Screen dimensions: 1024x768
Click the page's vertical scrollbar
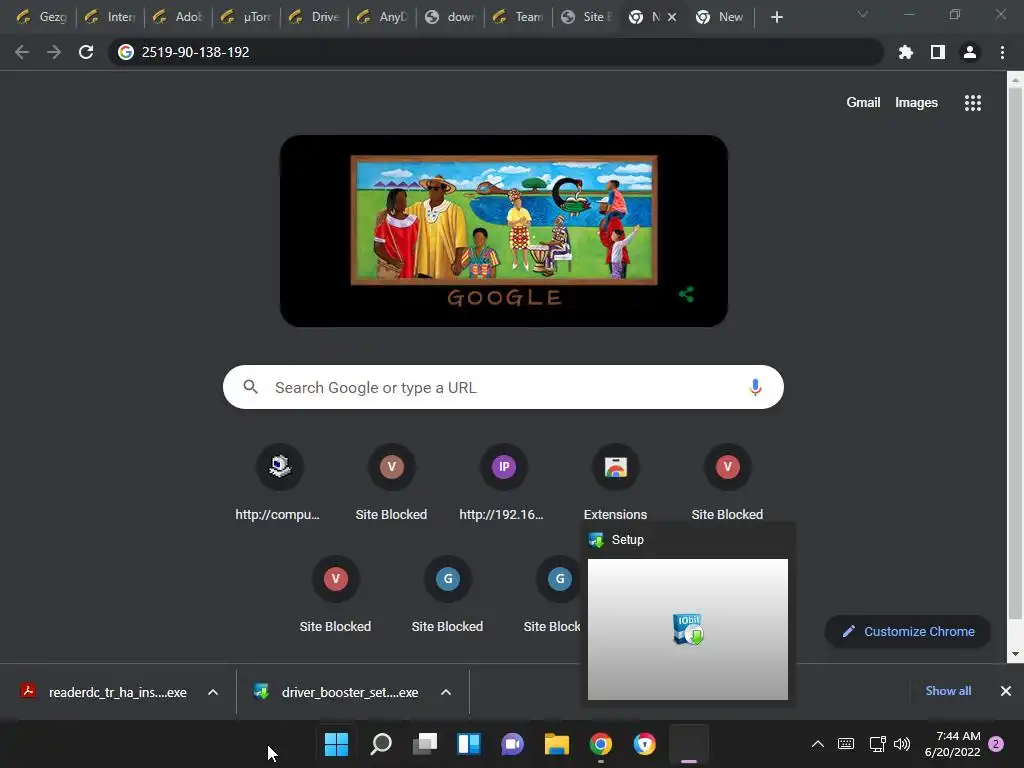pos(1014,353)
